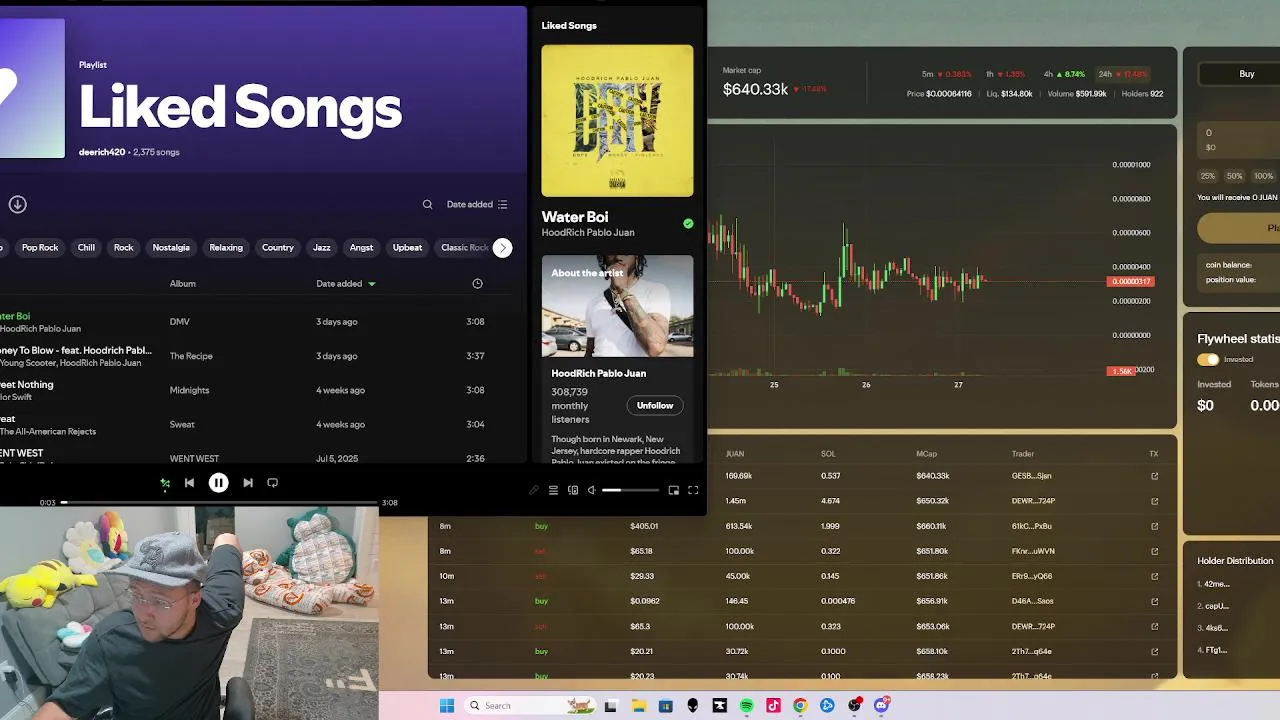Toggle the green liked checkmark for Water Boi
This screenshot has width=1280, height=720.
[x=688, y=224]
